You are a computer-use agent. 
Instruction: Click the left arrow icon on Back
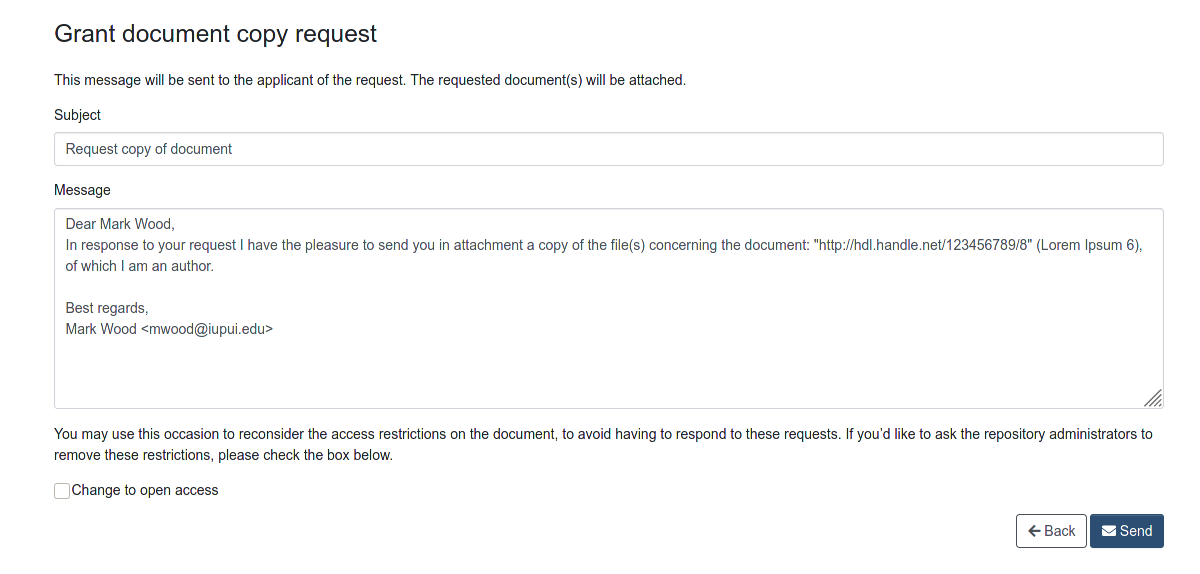point(1034,531)
